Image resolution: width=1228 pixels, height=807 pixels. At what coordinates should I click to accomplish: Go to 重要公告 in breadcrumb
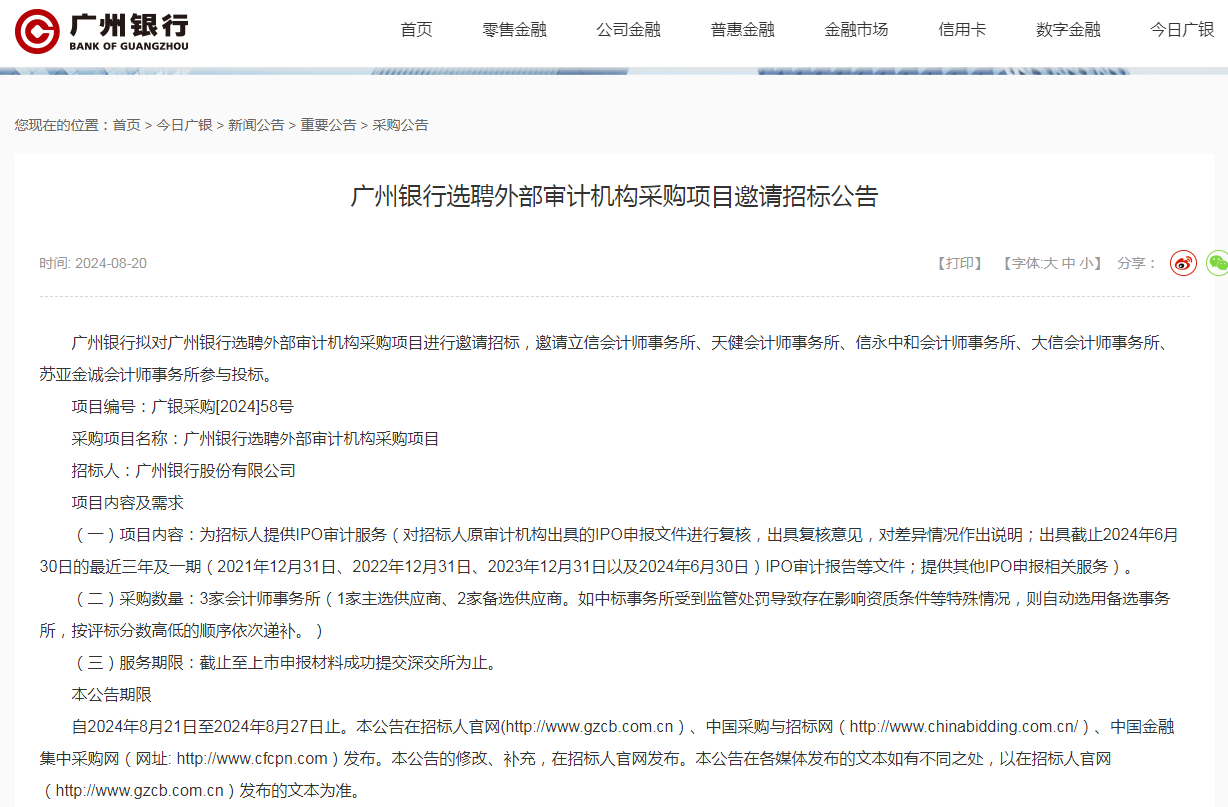(x=328, y=125)
